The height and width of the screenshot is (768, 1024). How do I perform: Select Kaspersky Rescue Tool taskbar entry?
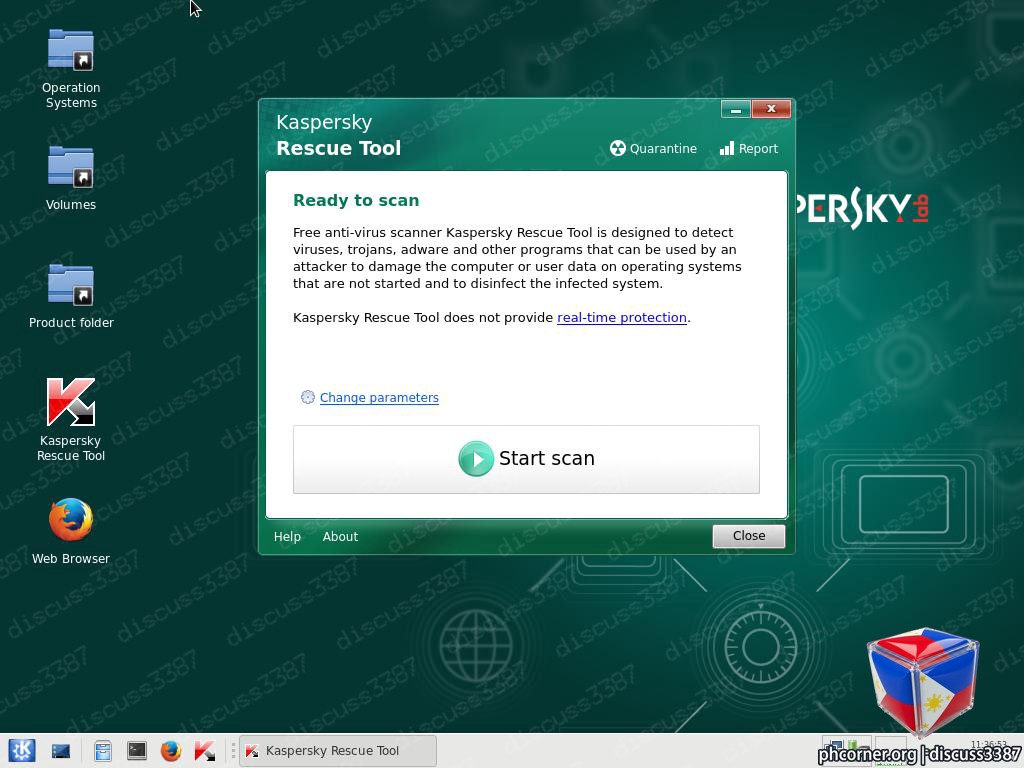point(338,751)
